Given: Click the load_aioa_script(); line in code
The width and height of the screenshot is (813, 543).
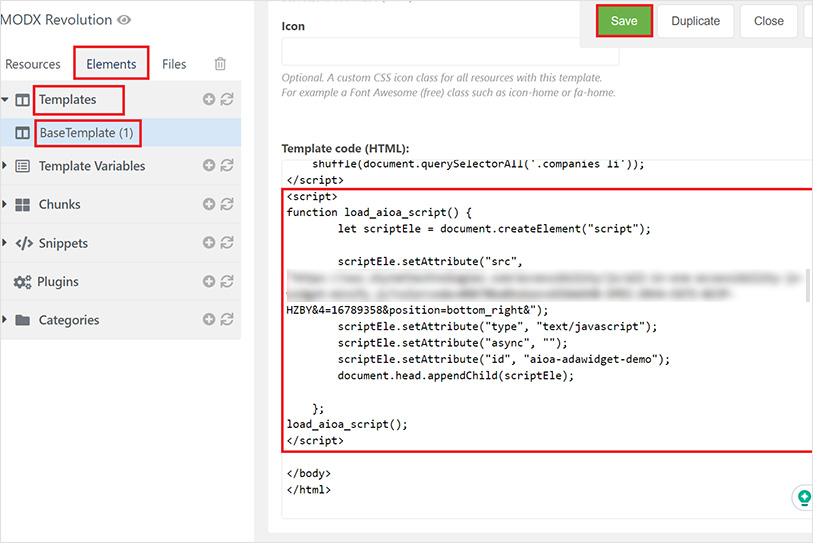Looking at the screenshot, I should tap(347, 424).
